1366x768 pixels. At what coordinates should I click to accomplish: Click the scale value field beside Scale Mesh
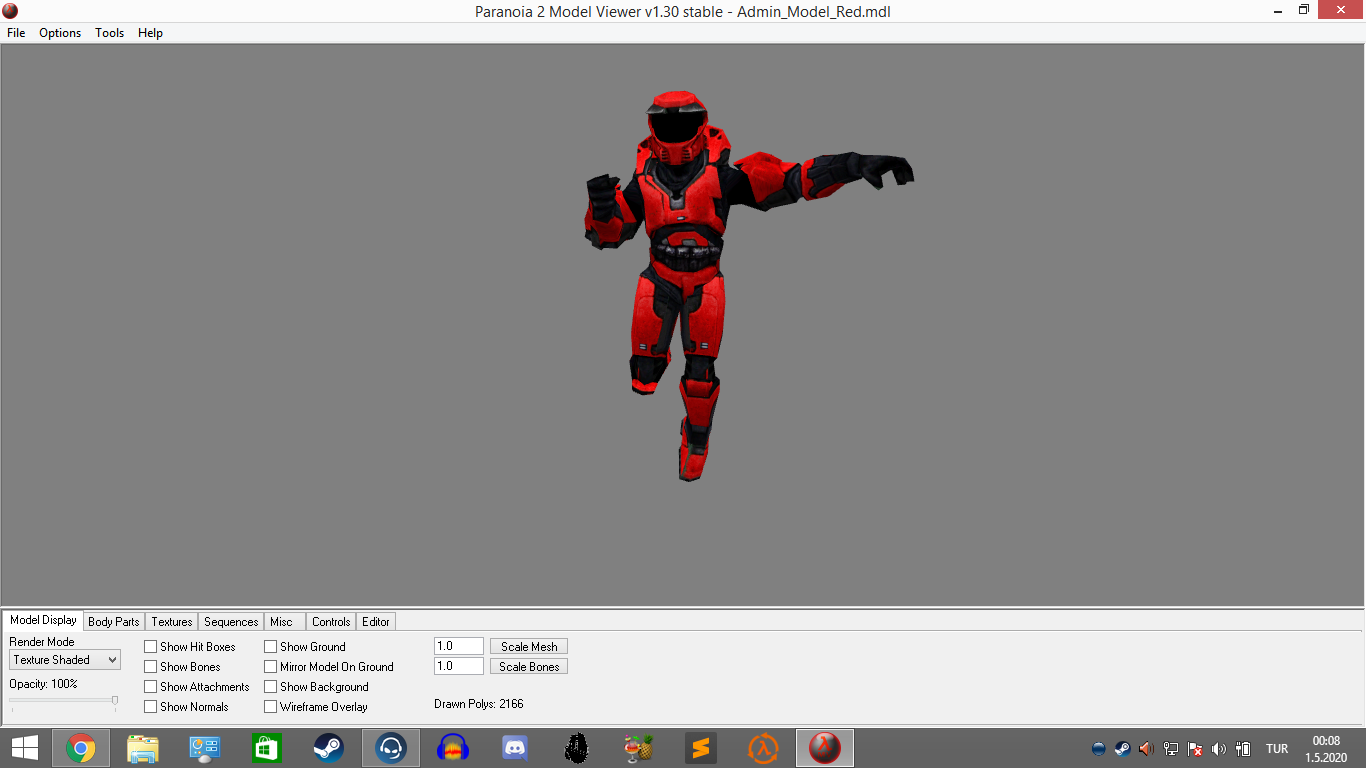point(459,647)
